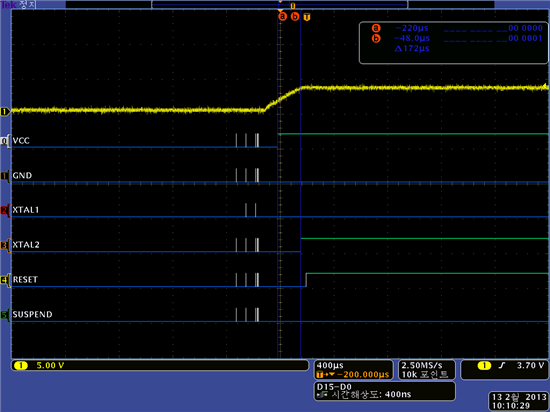
Task: Select channel 1 ground indicator on left
Action: tap(5, 112)
